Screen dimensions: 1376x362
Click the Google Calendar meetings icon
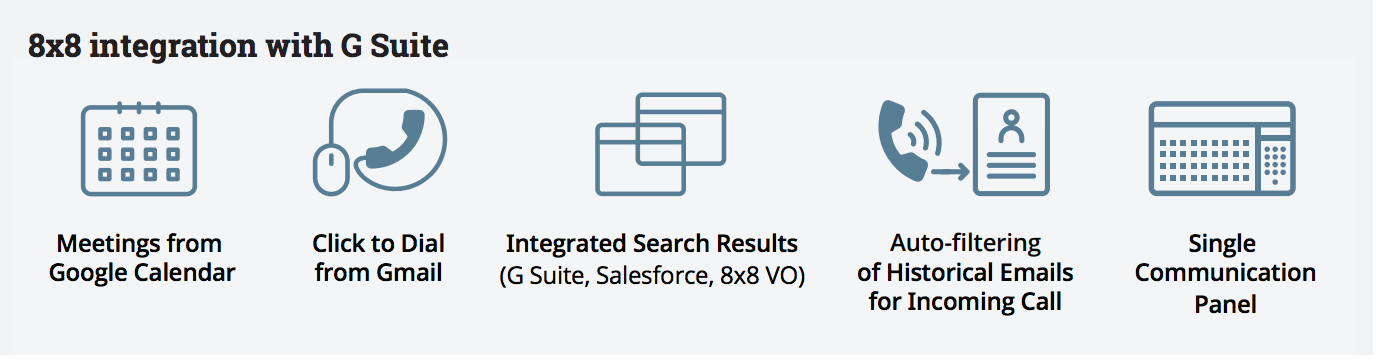pos(139,148)
